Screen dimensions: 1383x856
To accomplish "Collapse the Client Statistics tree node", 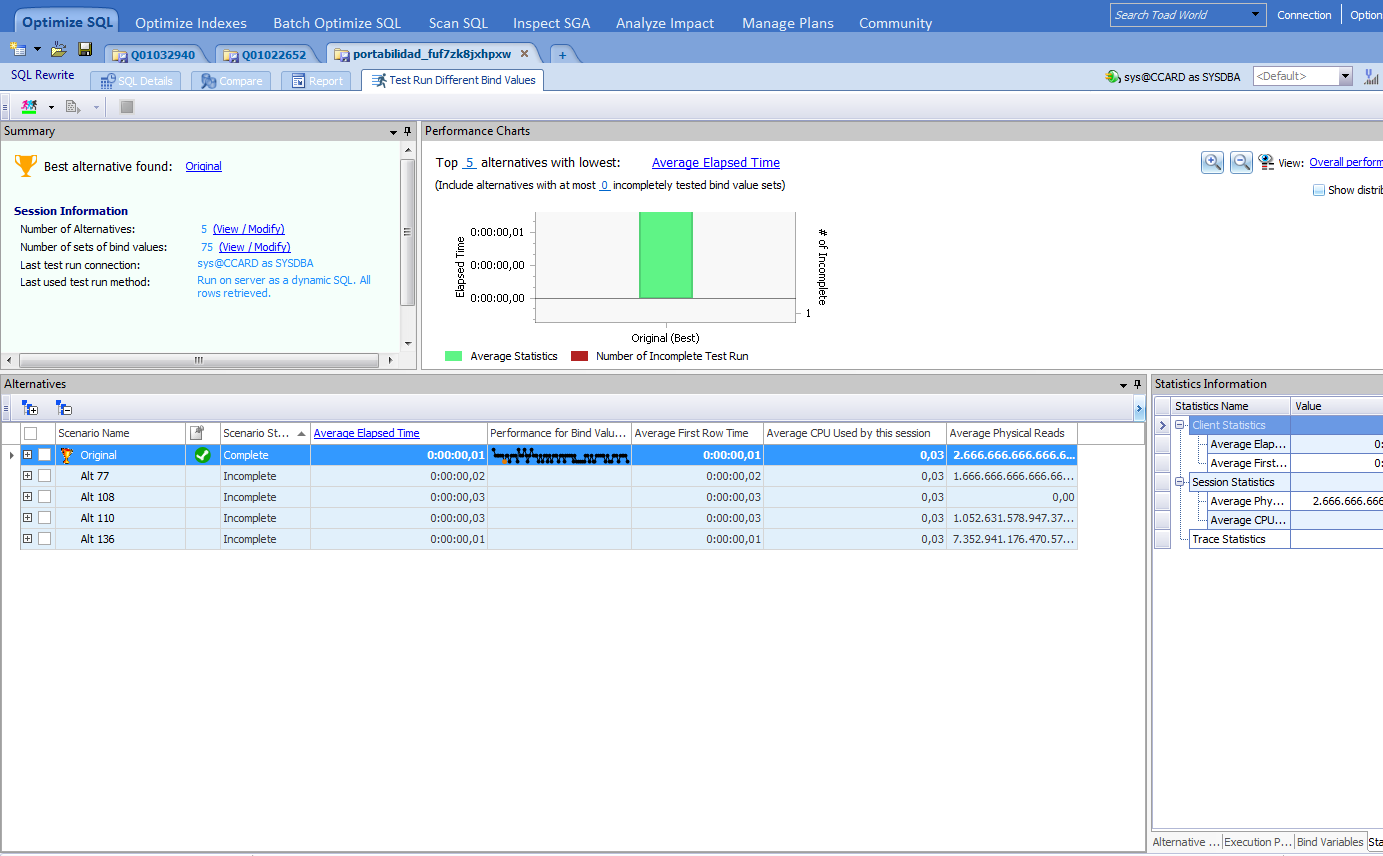I will [x=1180, y=425].
